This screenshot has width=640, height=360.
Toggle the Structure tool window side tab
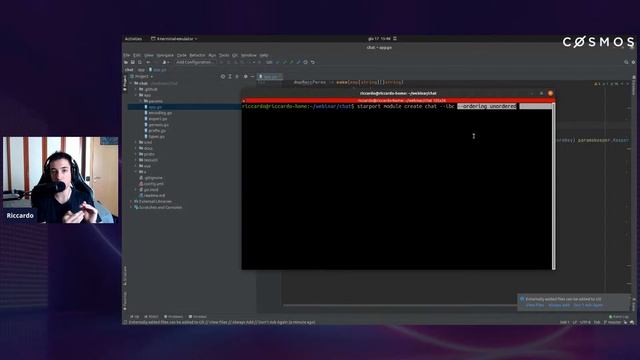[125, 276]
